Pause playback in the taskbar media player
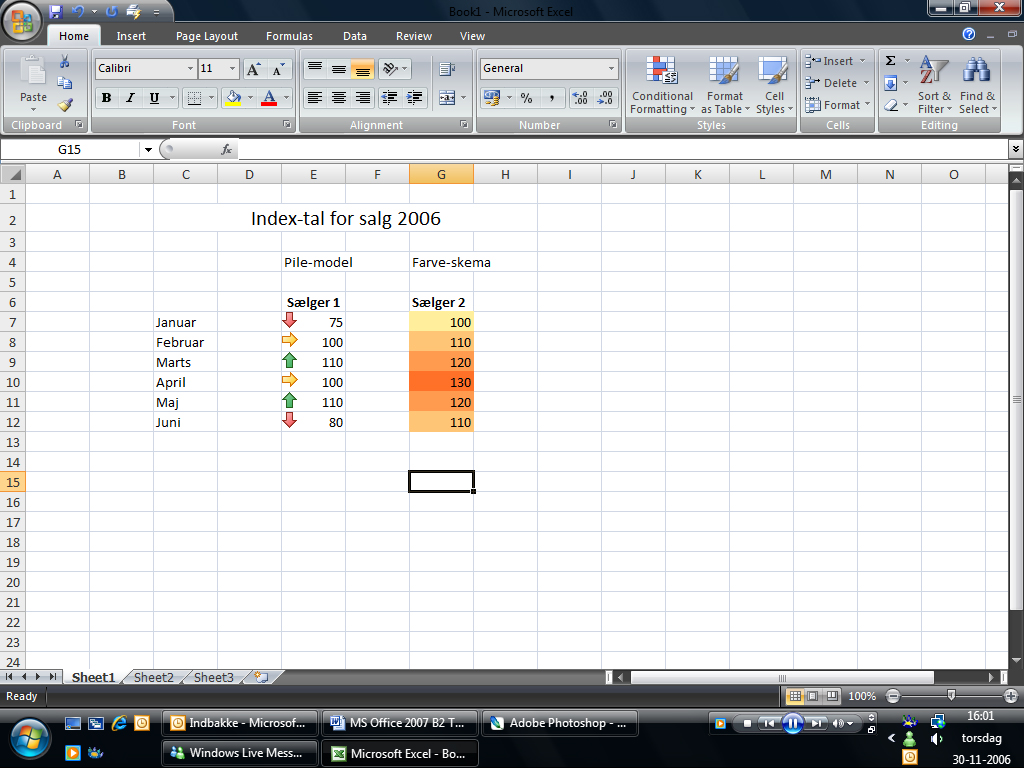This screenshot has width=1024, height=768. pos(792,723)
